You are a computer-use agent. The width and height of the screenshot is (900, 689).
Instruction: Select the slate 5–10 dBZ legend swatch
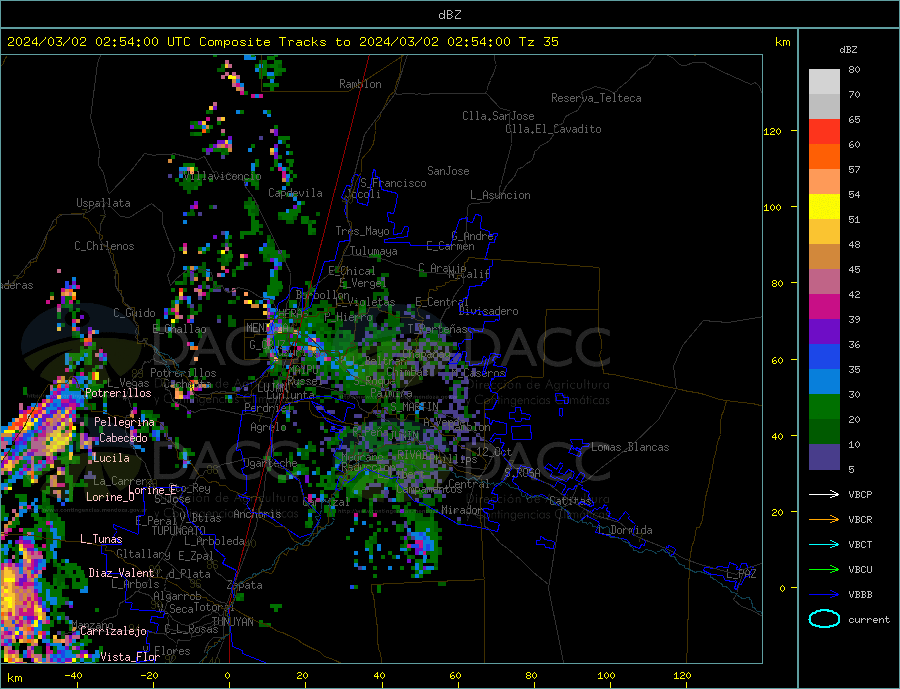click(824, 456)
